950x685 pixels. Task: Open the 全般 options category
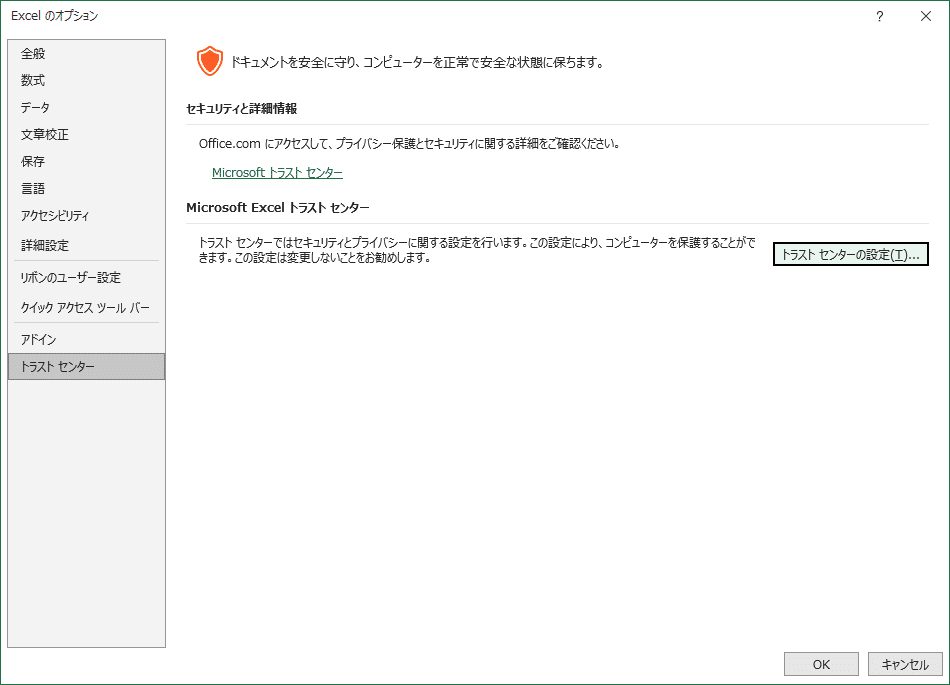tap(86, 53)
